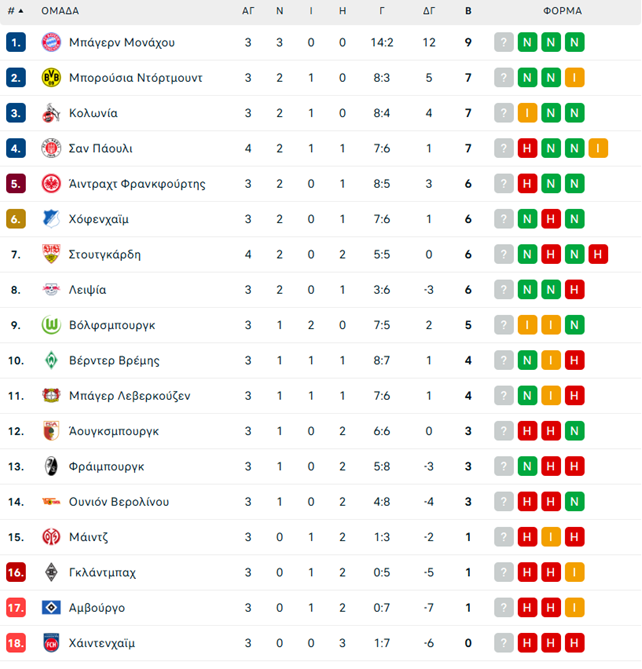642x669 pixels.
Task: Click Dortmund's orange Ι draw form badge
Action: (x=575, y=78)
